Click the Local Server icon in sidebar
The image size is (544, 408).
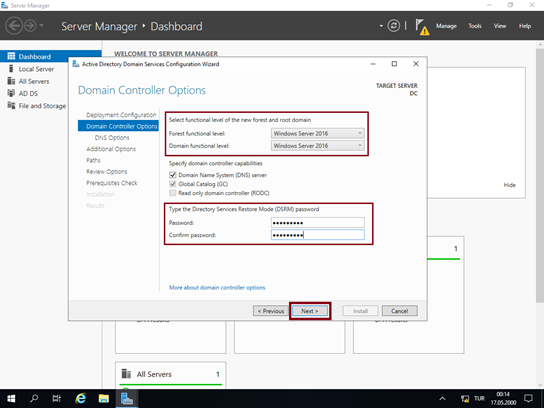click(11, 69)
